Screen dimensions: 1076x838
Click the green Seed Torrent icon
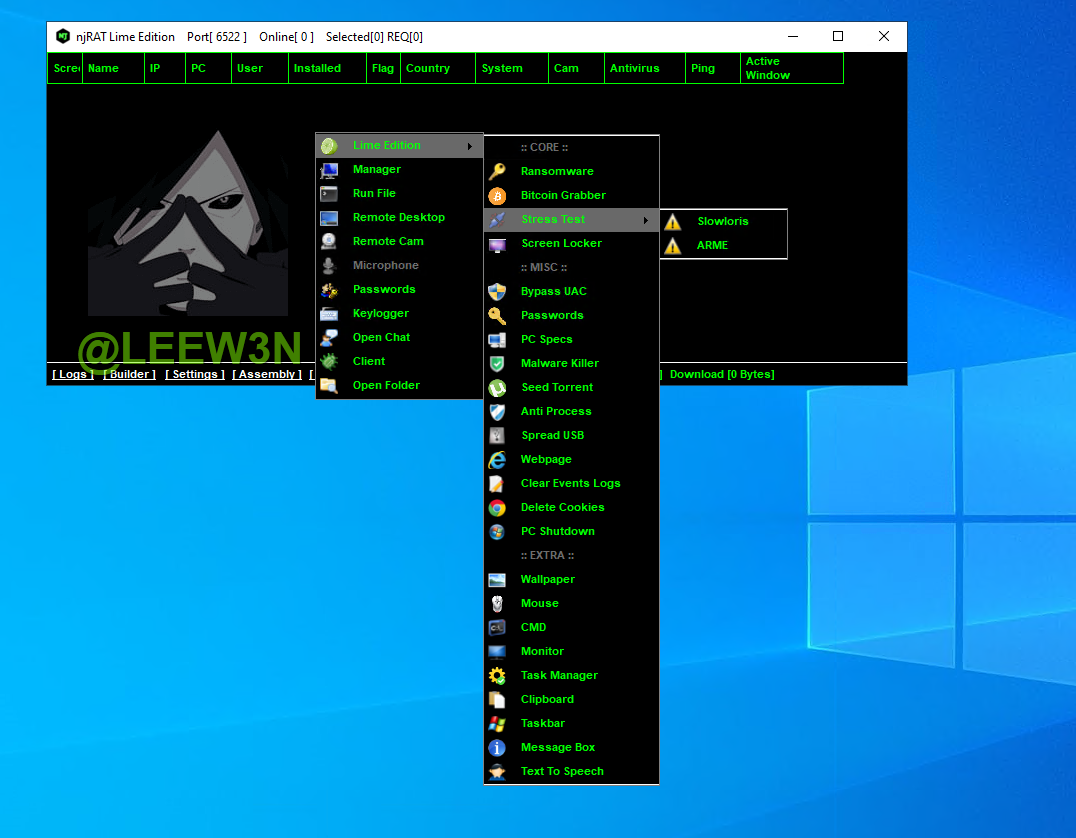click(x=497, y=387)
